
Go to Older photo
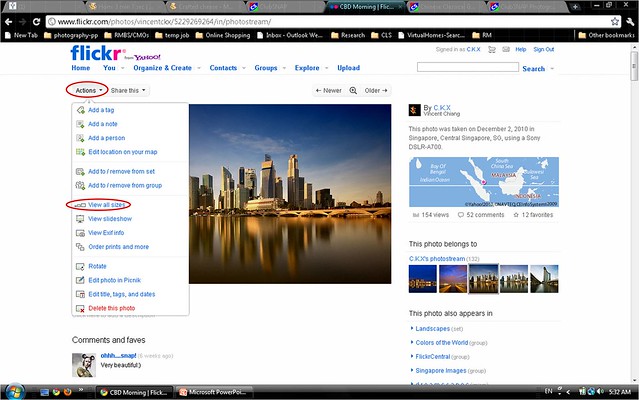[x=376, y=90]
